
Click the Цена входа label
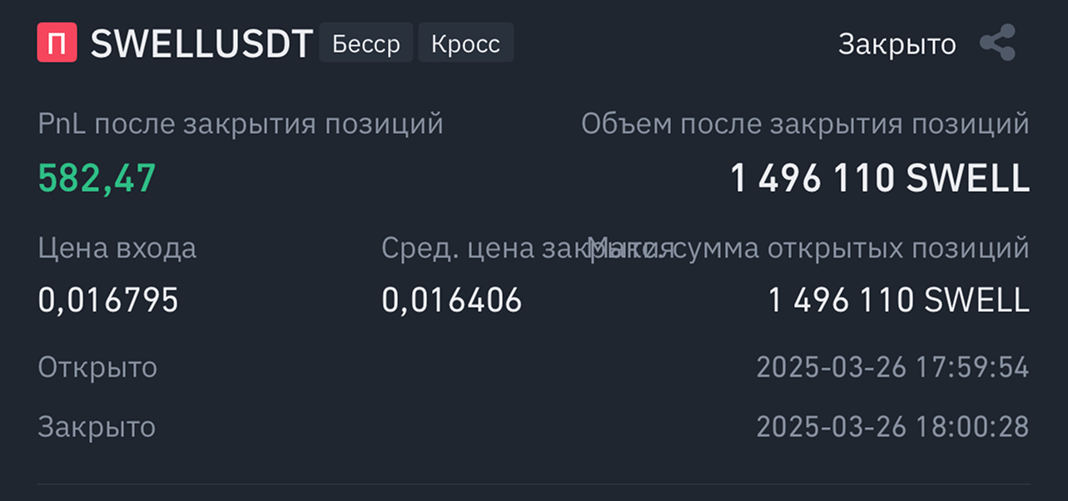point(117,248)
